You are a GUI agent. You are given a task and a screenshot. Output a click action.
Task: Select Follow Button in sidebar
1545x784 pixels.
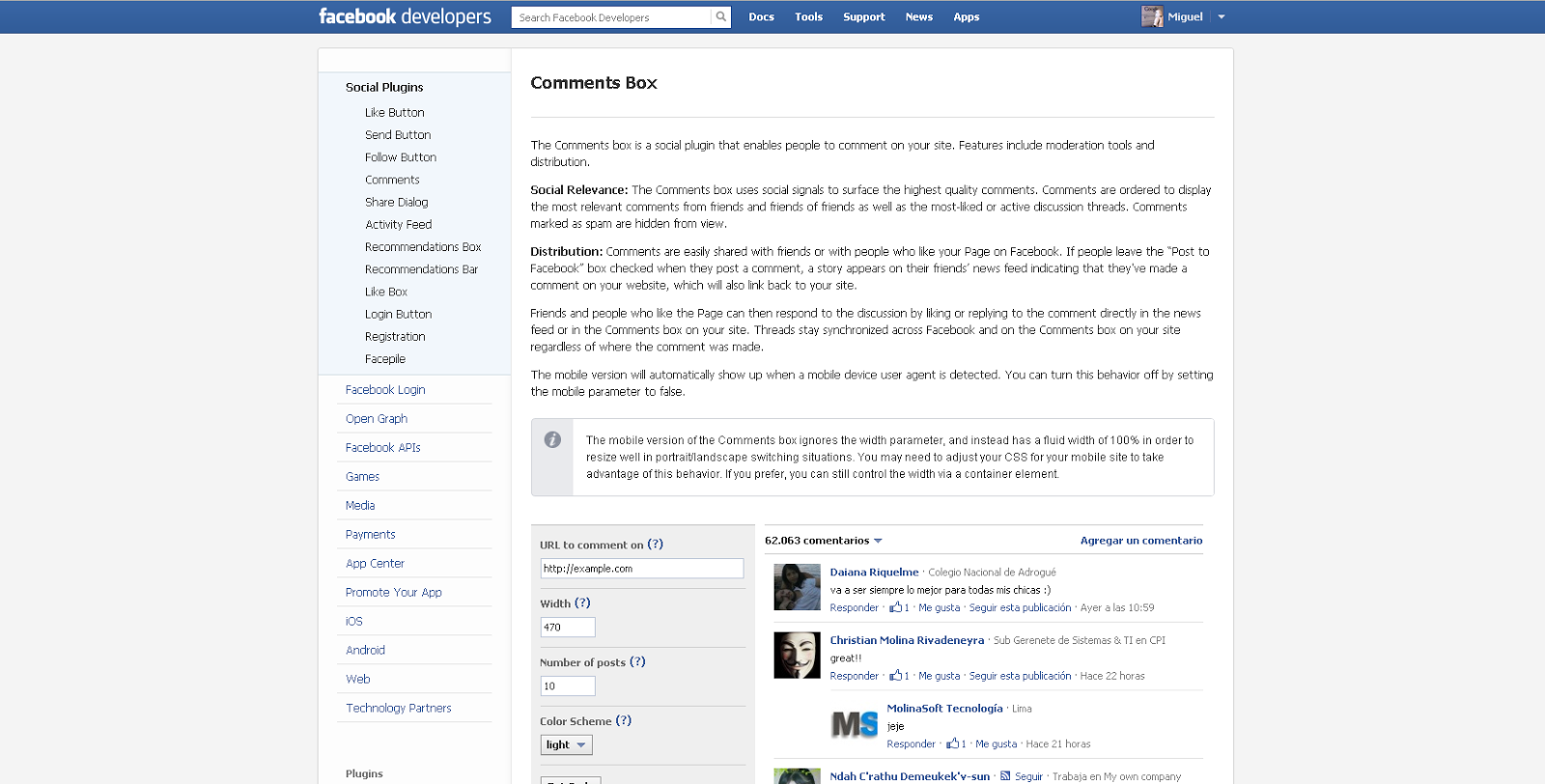pyautogui.click(x=401, y=157)
